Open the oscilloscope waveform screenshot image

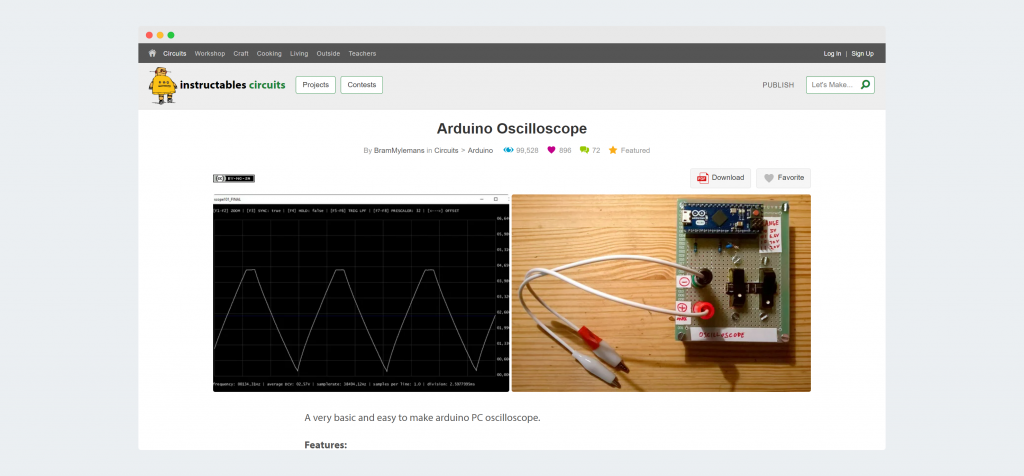click(x=361, y=293)
